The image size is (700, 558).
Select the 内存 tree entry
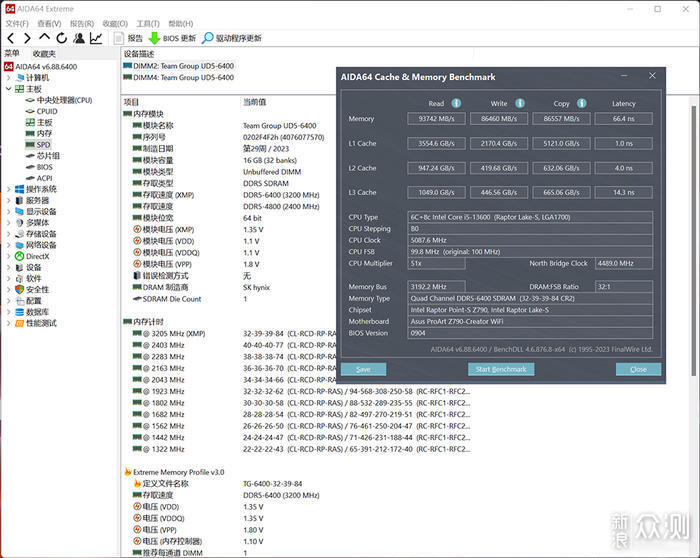(x=39, y=133)
